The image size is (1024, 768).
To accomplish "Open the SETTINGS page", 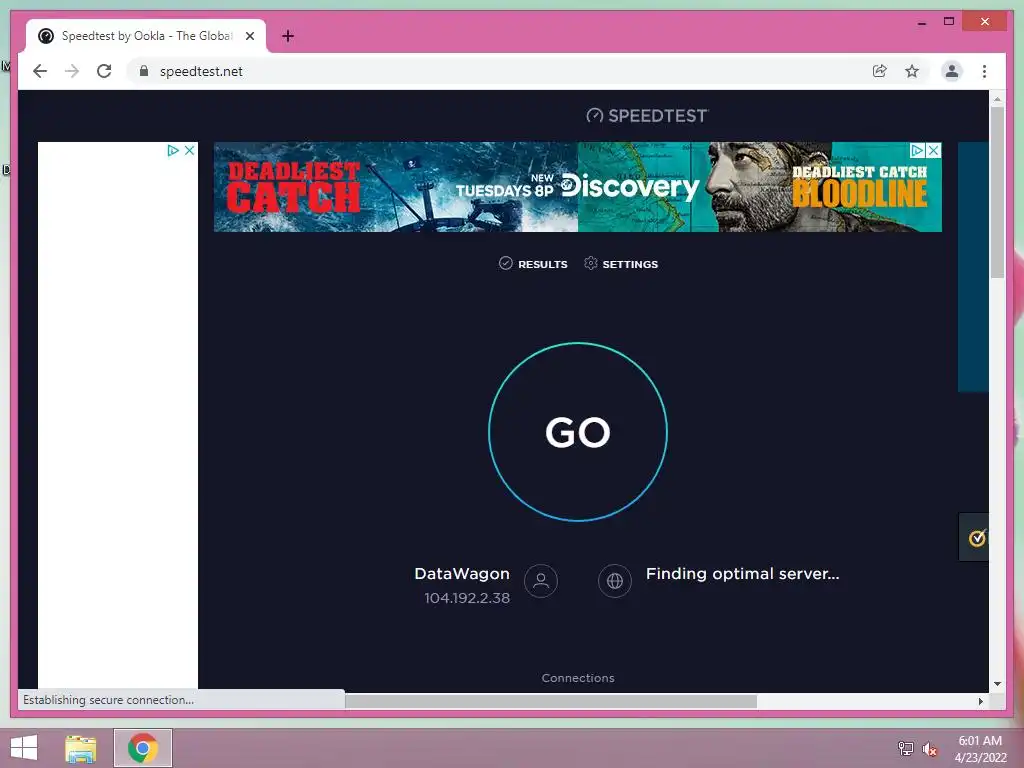I will click(621, 264).
